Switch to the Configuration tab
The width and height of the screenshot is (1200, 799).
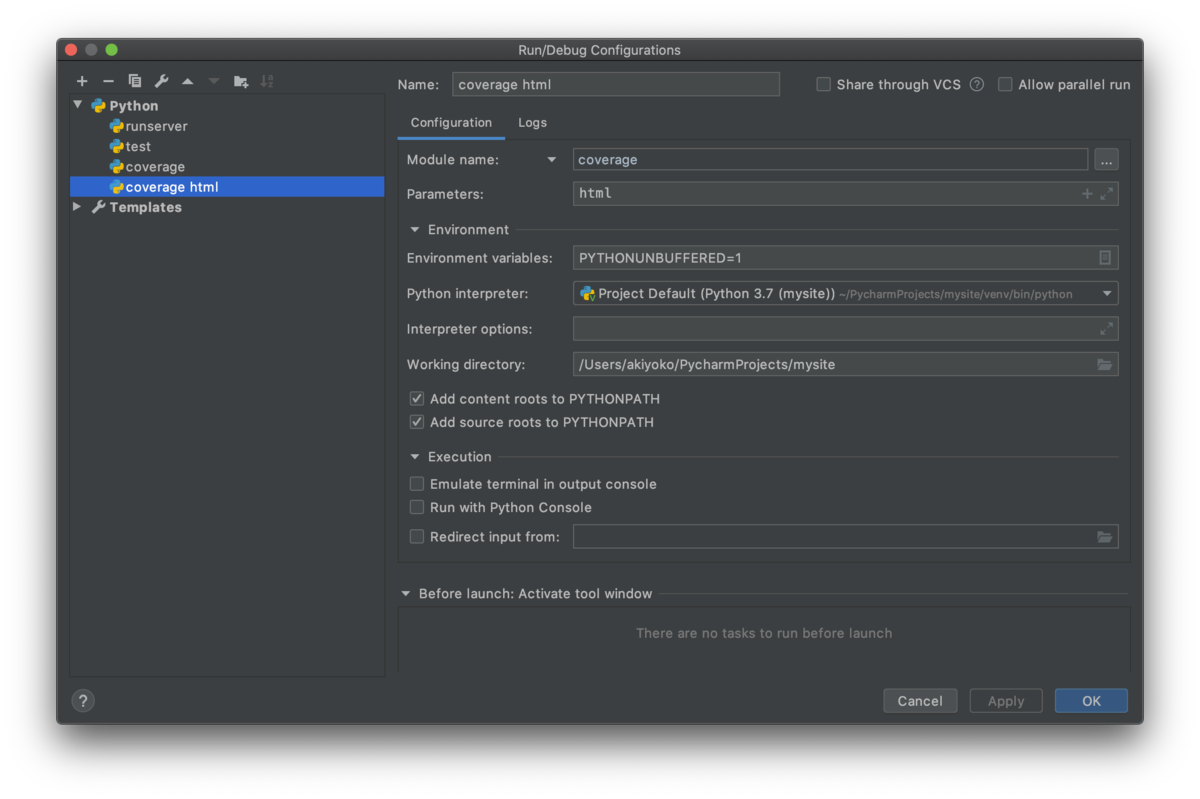pos(451,123)
